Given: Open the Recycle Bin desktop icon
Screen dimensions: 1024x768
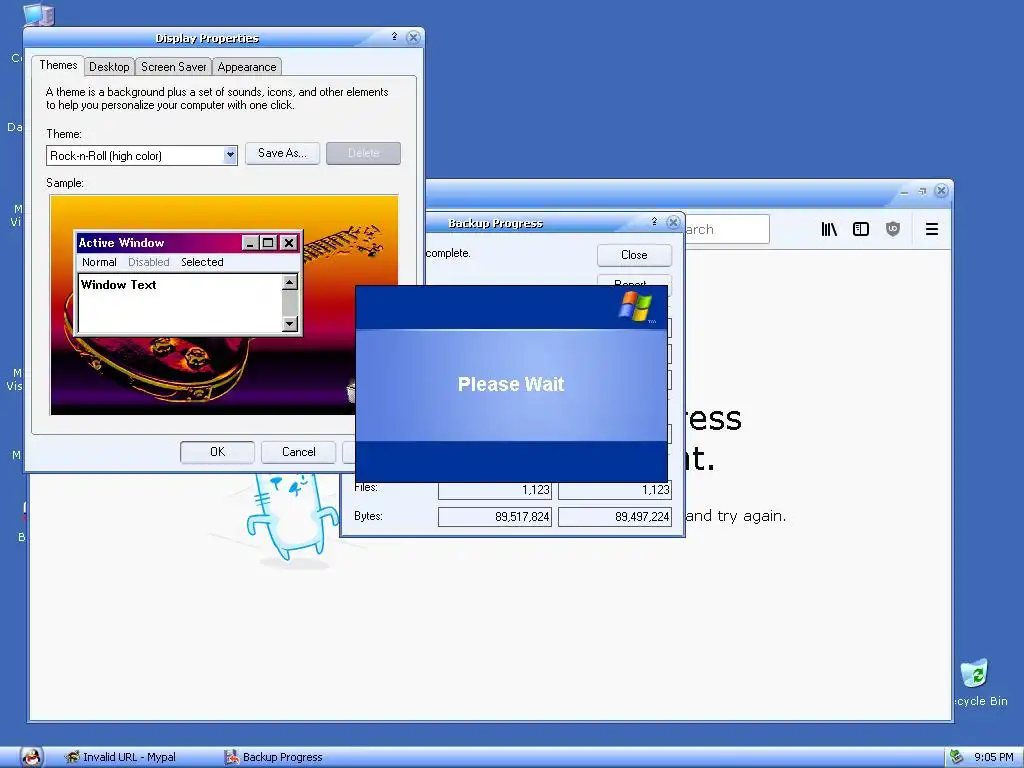Looking at the screenshot, I should pos(975,674).
